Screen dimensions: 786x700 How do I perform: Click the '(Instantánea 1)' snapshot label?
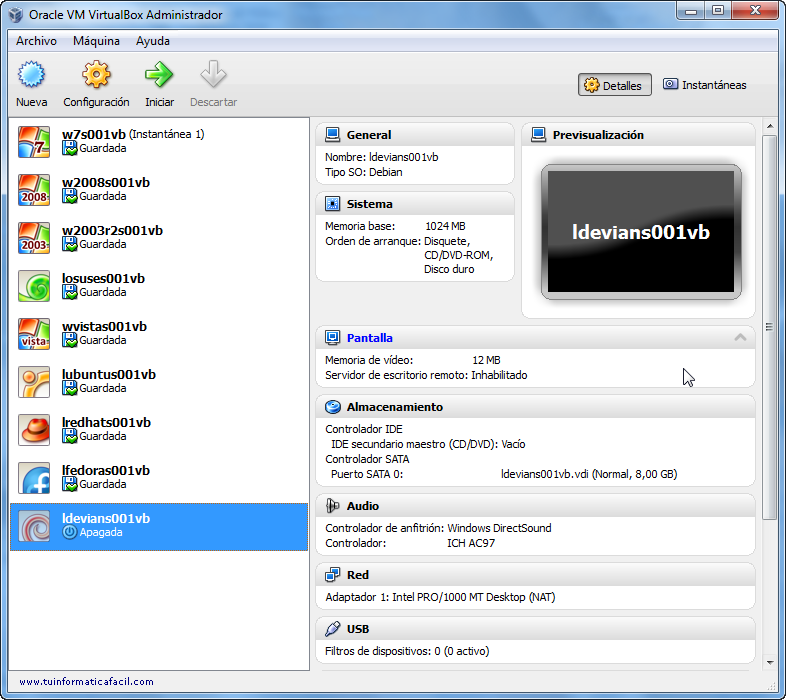(166, 134)
